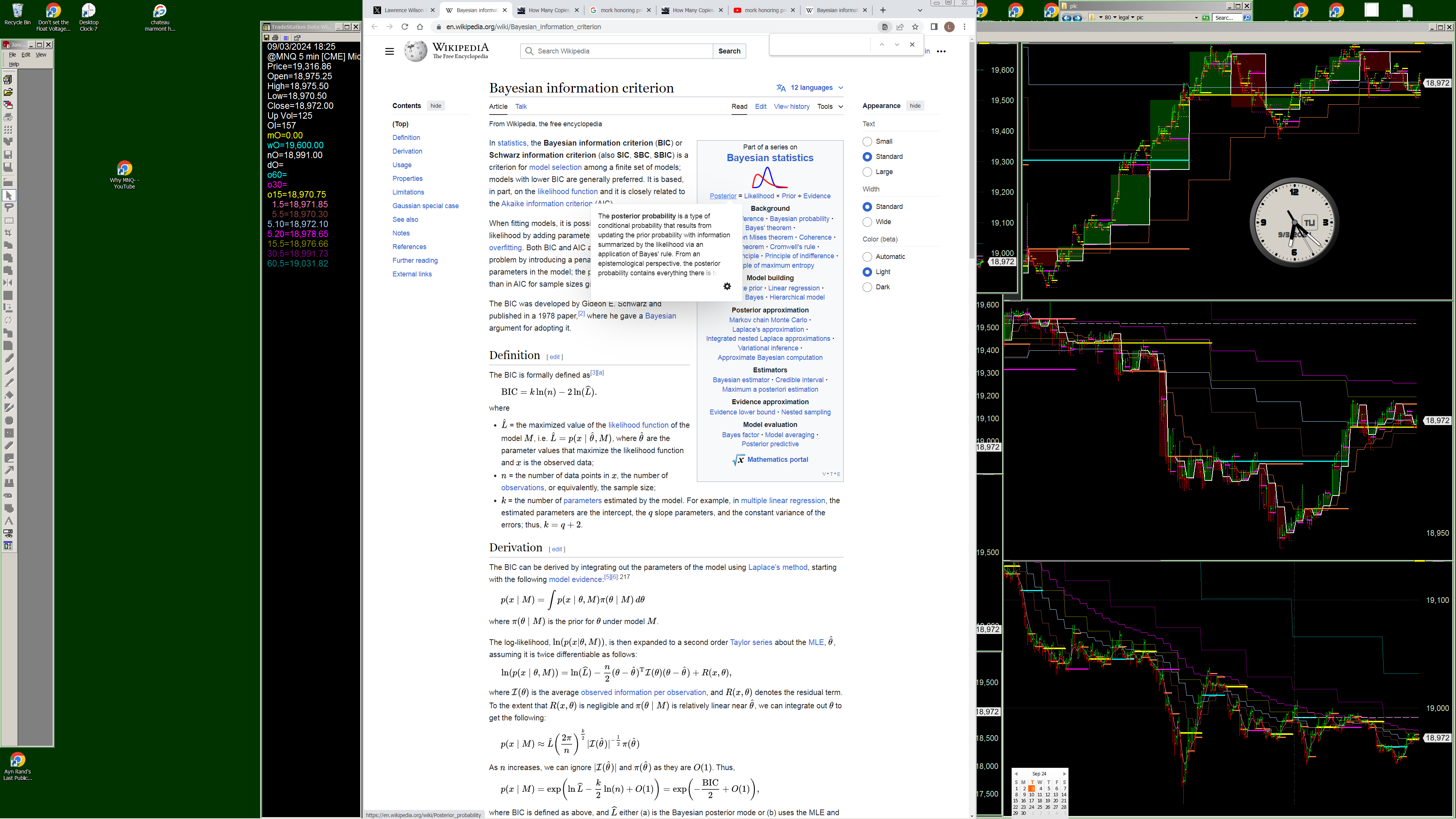Open the Gaussian special case contents link

coord(425,206)
